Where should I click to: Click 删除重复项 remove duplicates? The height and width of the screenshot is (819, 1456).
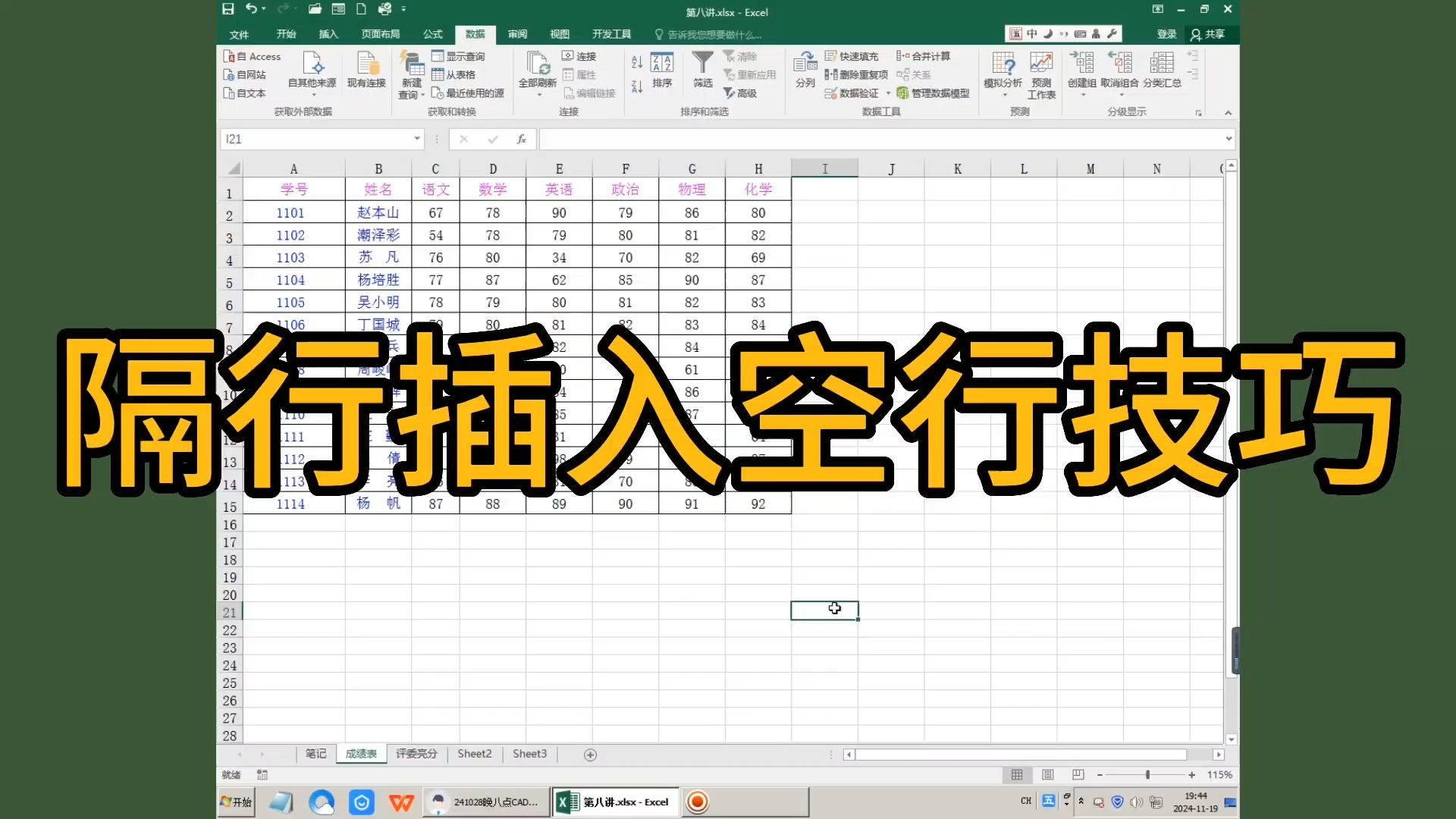(856, 74)
